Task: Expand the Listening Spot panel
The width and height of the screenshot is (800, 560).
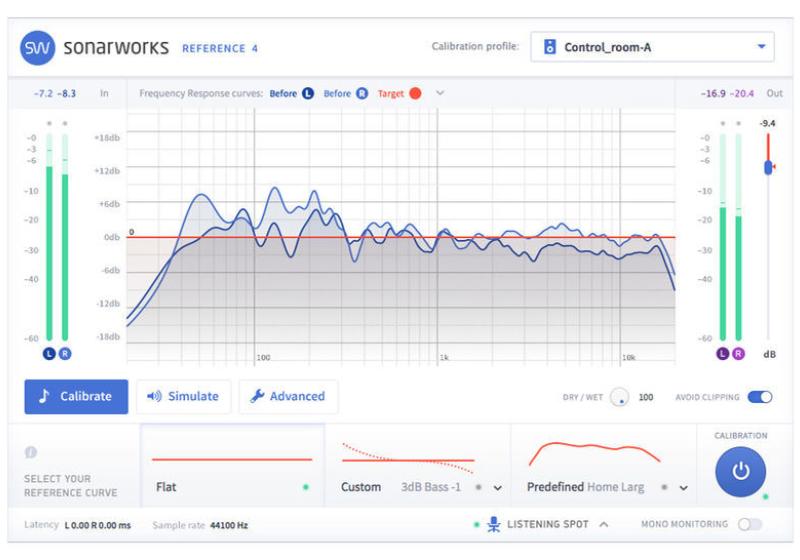Action: pyautogui.click(x=604, y=524)
